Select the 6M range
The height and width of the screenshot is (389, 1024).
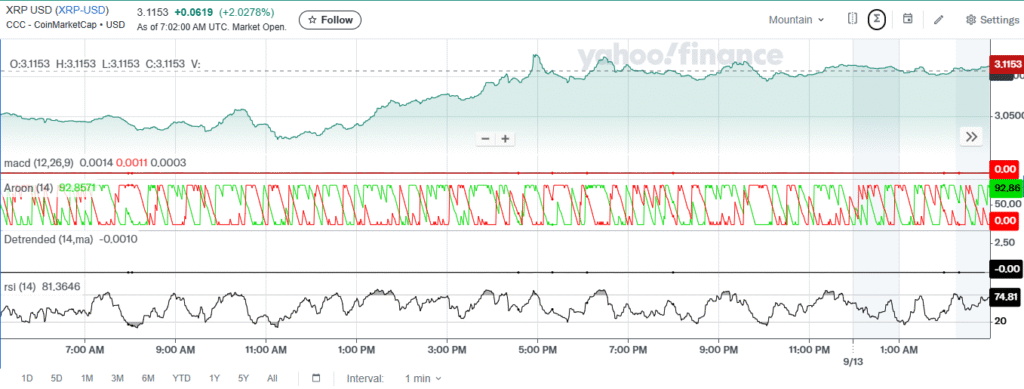click(148, 378)
